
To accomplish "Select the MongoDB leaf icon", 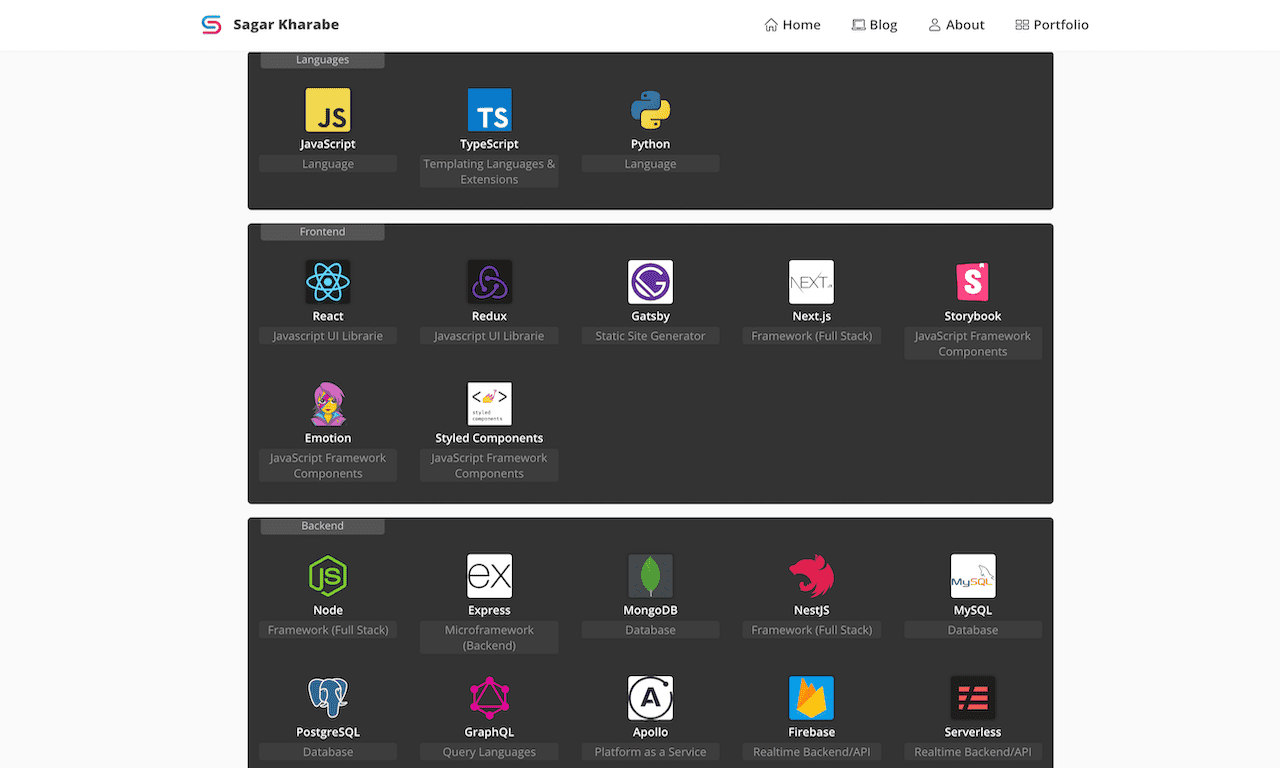I will (x=650, y=576).
